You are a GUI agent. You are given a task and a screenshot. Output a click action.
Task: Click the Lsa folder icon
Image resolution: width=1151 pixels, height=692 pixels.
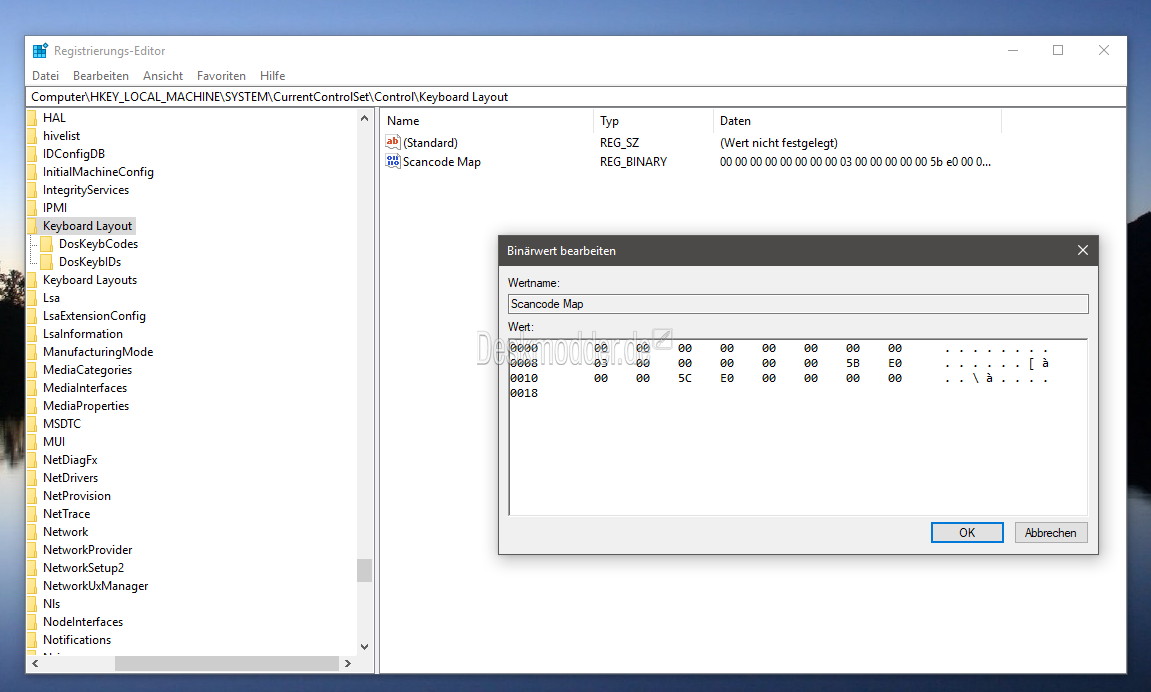click(32, 298)
